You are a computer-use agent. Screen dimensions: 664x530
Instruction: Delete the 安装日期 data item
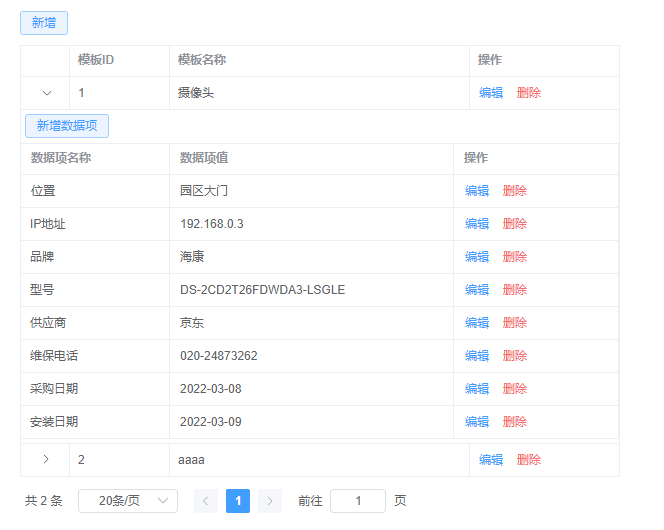(x=515, y=422)
